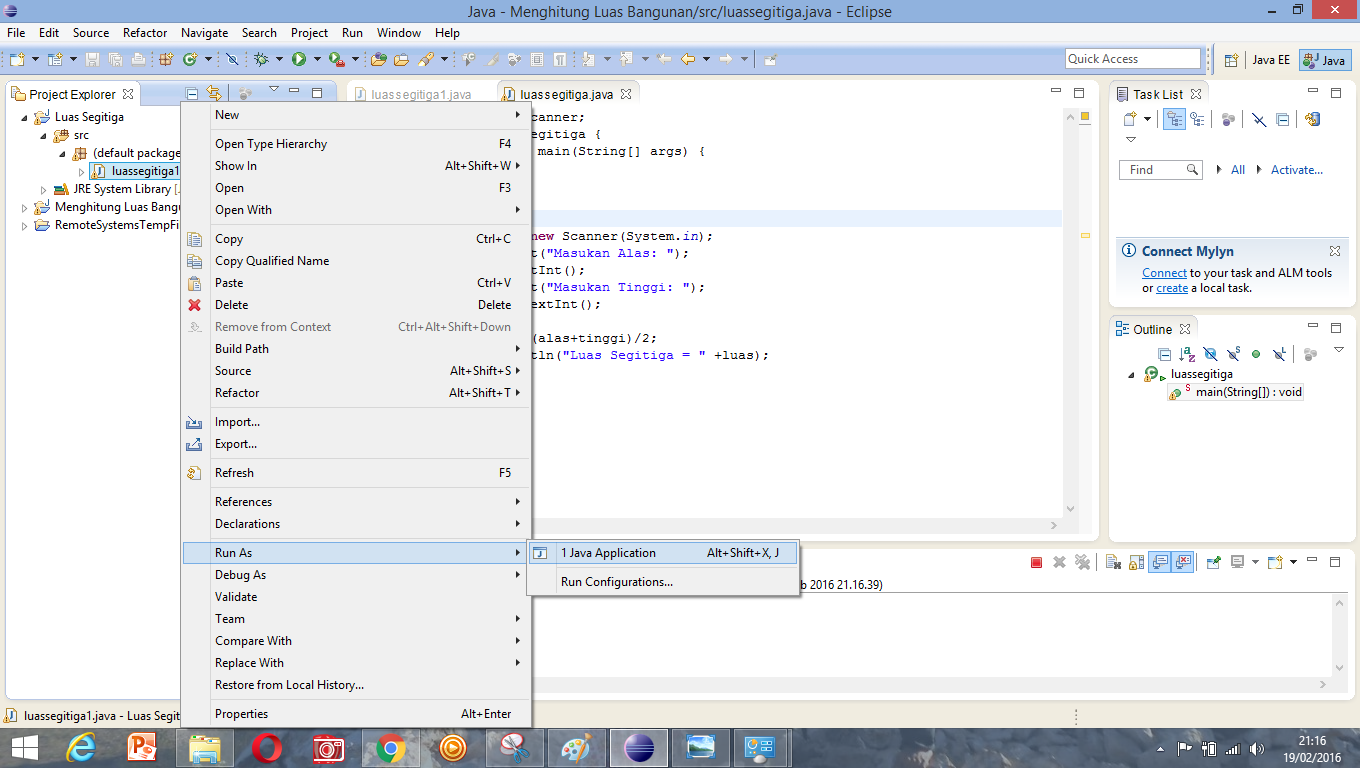Screen dimensions: 1360x768
Task: Toggle Scheduled view in Task List toolbar
Action: 1197,119
